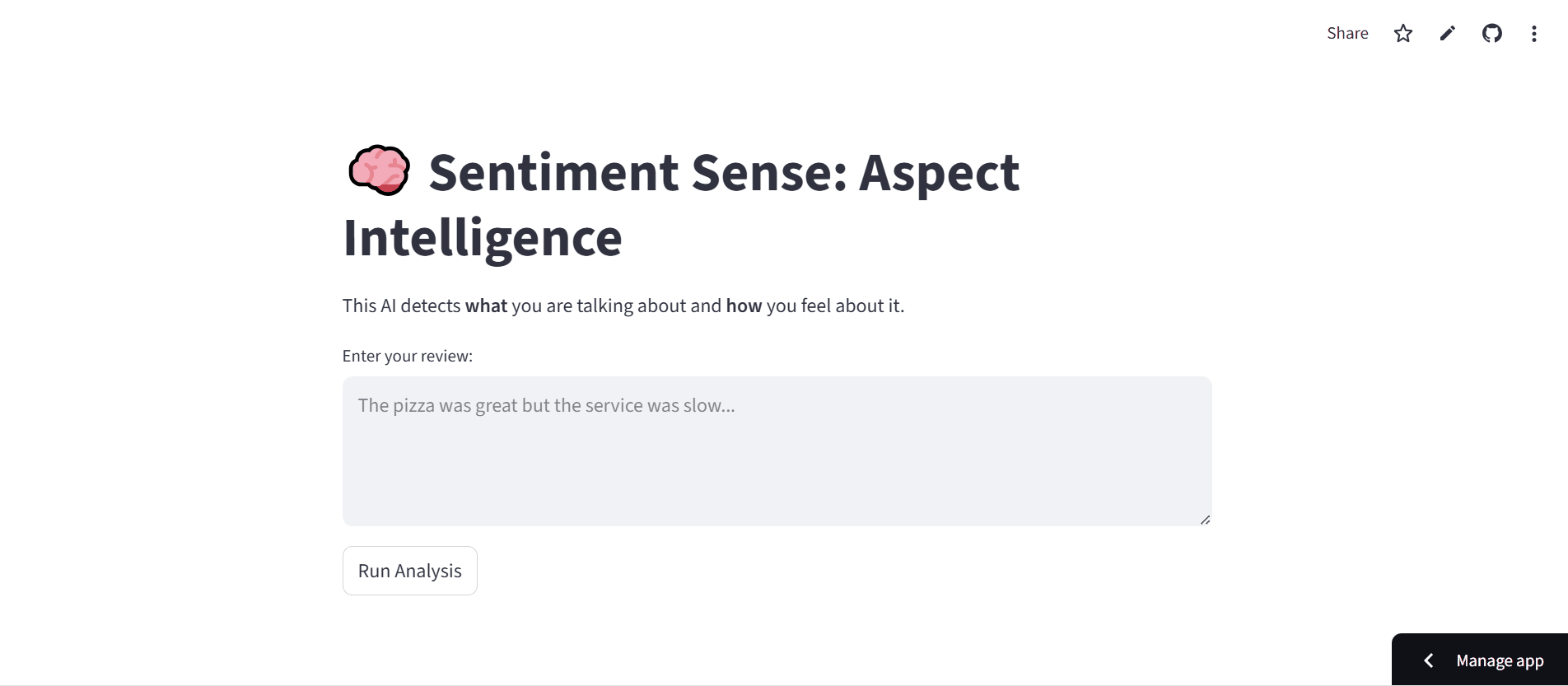The height and width of the screenshot is (686, 1568).
Task: Click the Share button in header
Action: [1347, 33]
